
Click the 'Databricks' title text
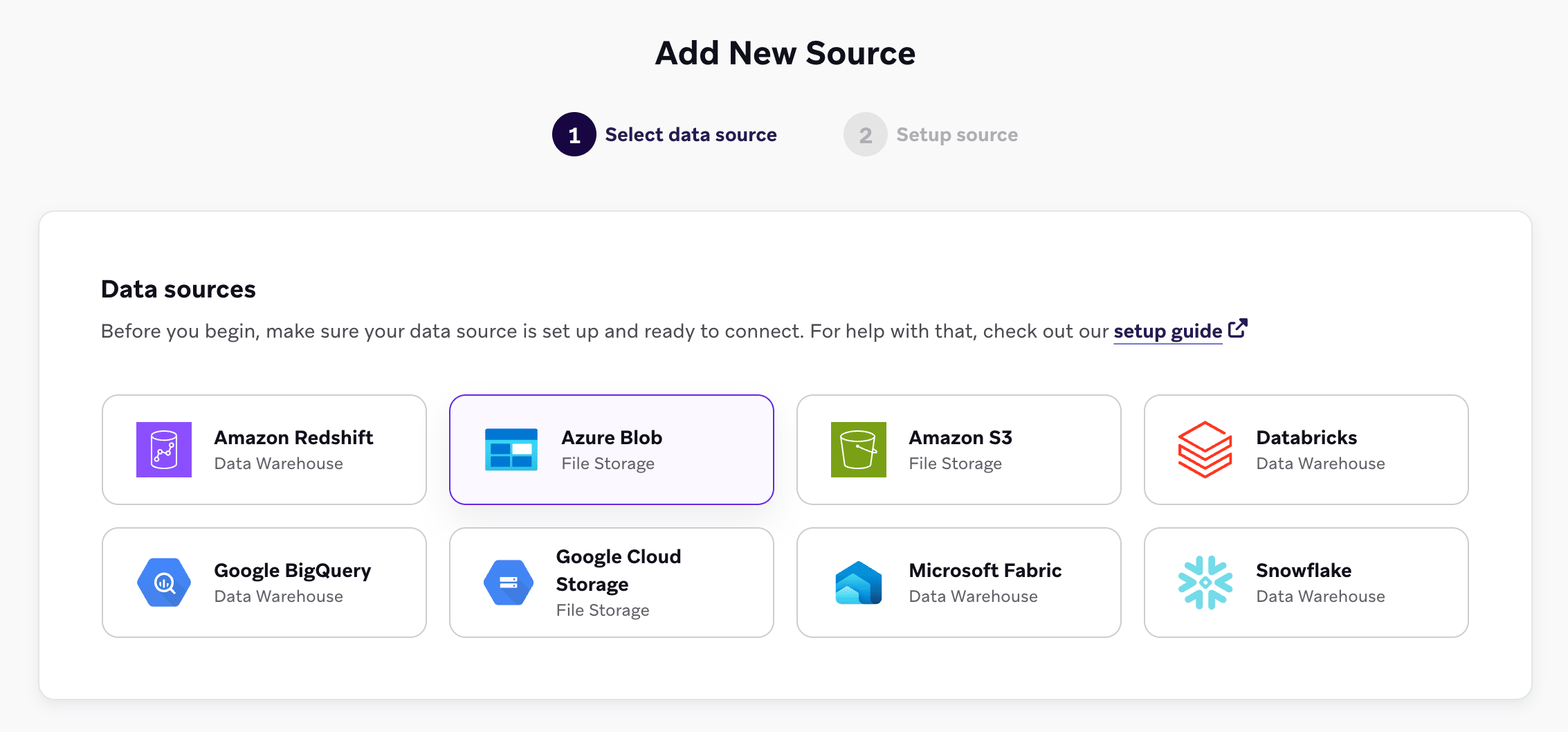coord(1306,437)
